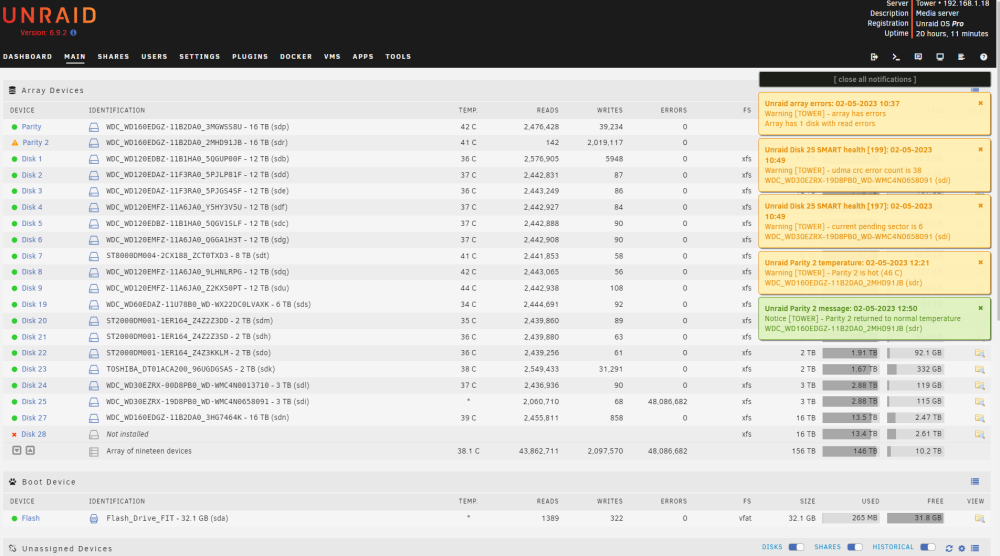Click drive icon beside Disk 25 identification

click(x=94, y=402)
